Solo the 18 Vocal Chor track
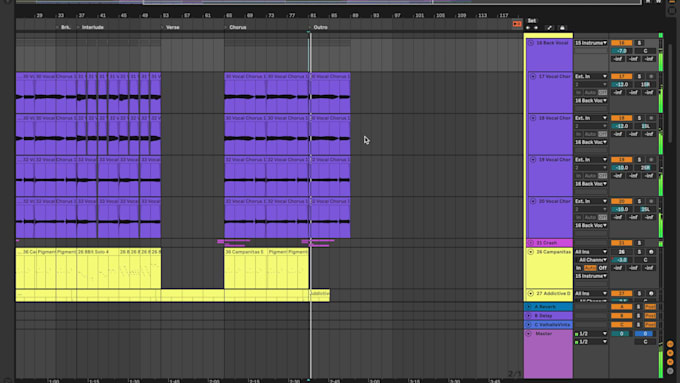680x383 pixels. 639,118
